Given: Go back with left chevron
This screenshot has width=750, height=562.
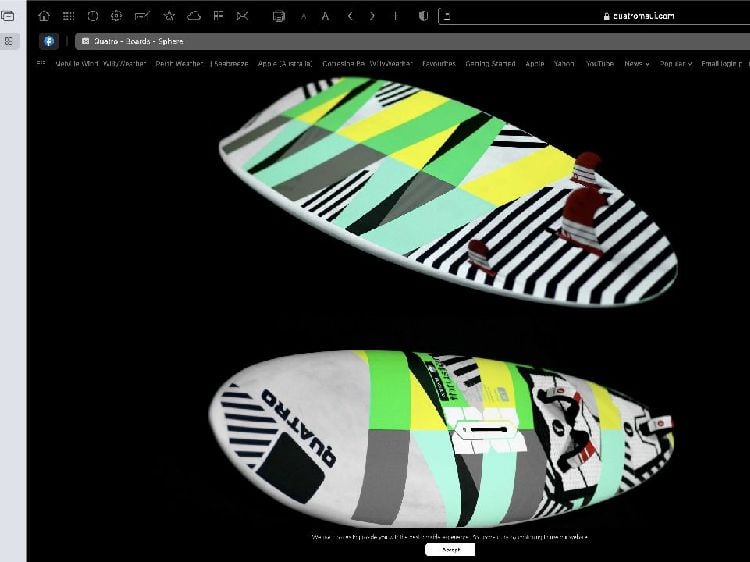Looking at the screenshot, I should point(350,16).
